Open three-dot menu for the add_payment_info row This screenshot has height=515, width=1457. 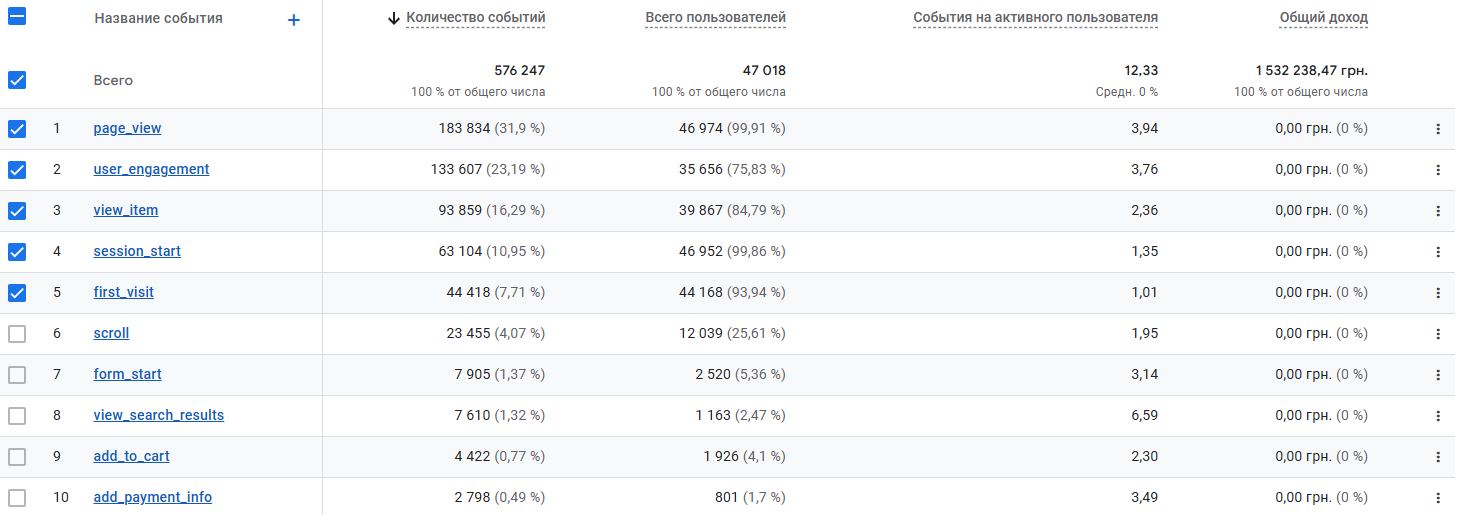1438,498
